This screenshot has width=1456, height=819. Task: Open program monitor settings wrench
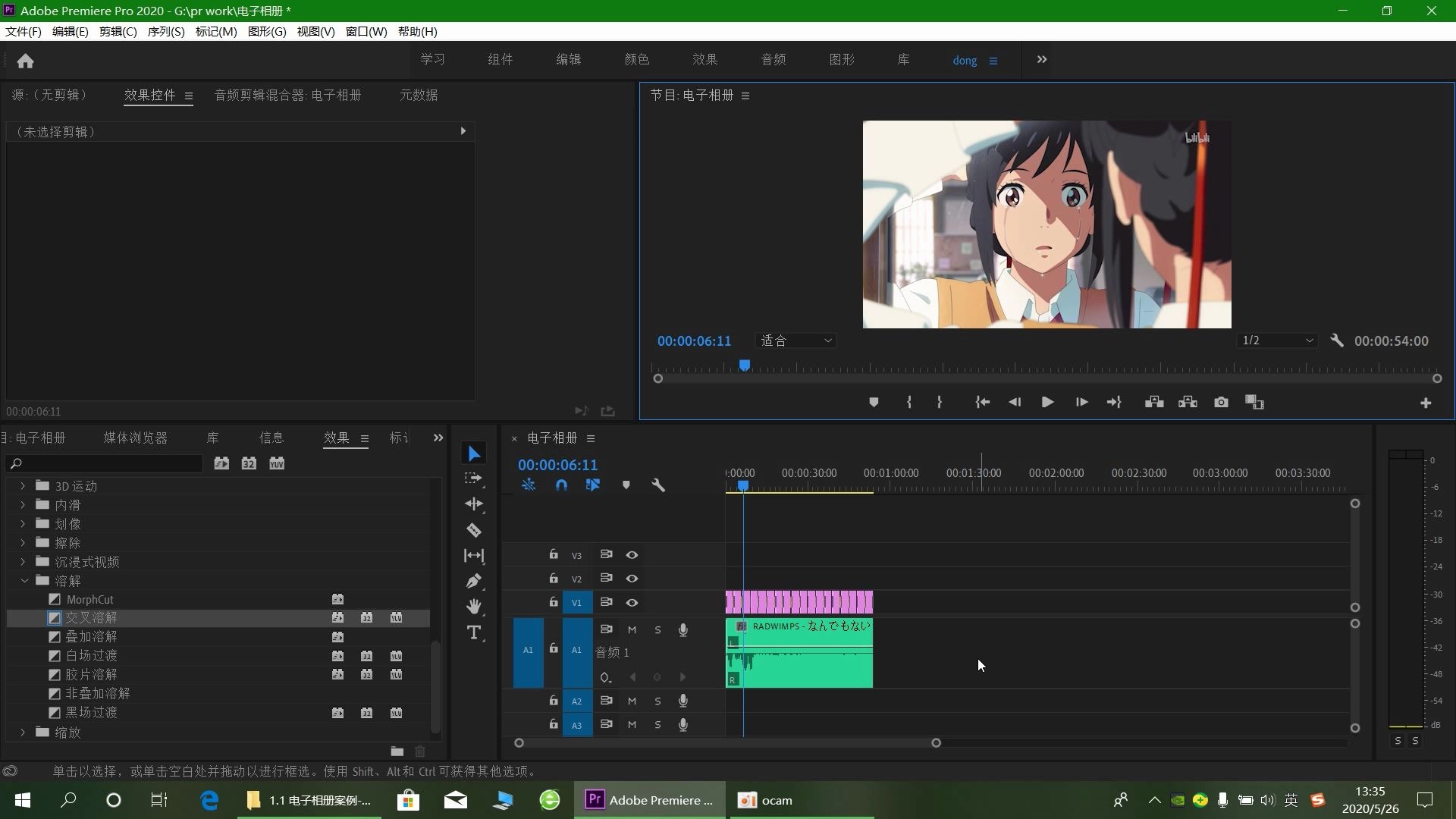point(1337,340)
